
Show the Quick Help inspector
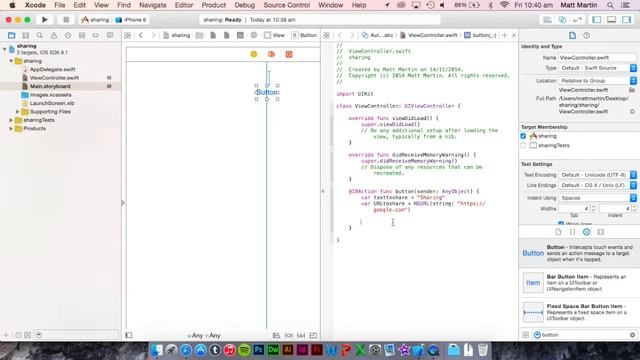point(587,36)
